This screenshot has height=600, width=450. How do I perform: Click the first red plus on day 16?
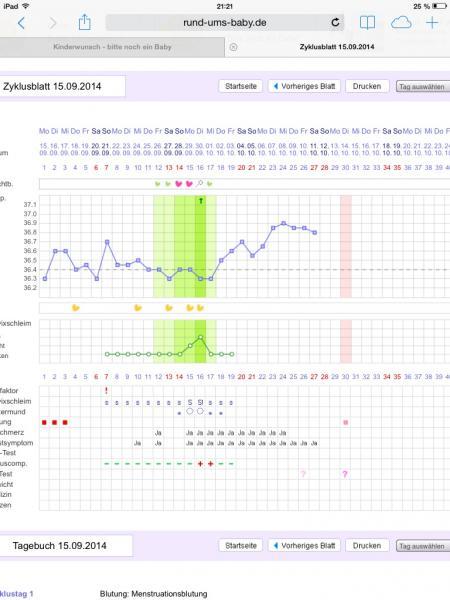click(x=200, y=464)
